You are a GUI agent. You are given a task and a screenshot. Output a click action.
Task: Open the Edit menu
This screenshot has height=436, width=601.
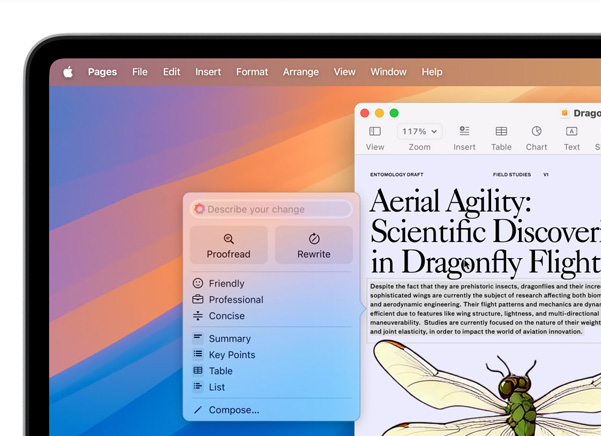point(171,72)
